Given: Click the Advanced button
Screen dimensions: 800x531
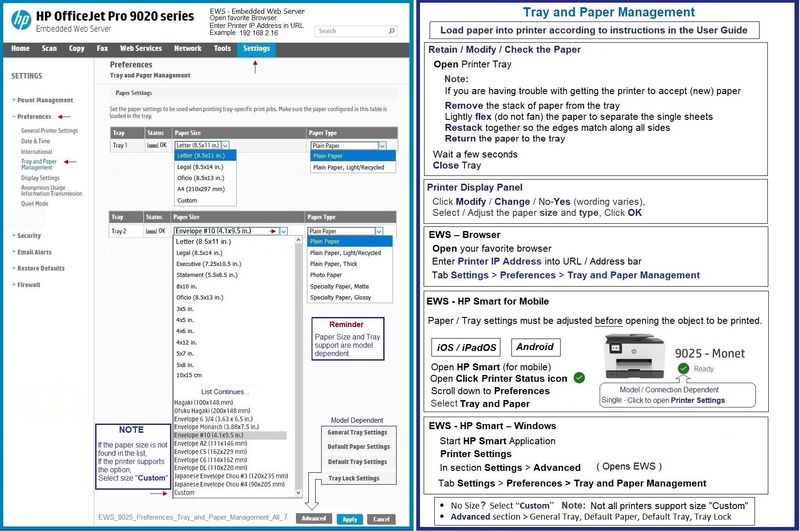Looking at the screenshot, I should (x=313, y=519).
